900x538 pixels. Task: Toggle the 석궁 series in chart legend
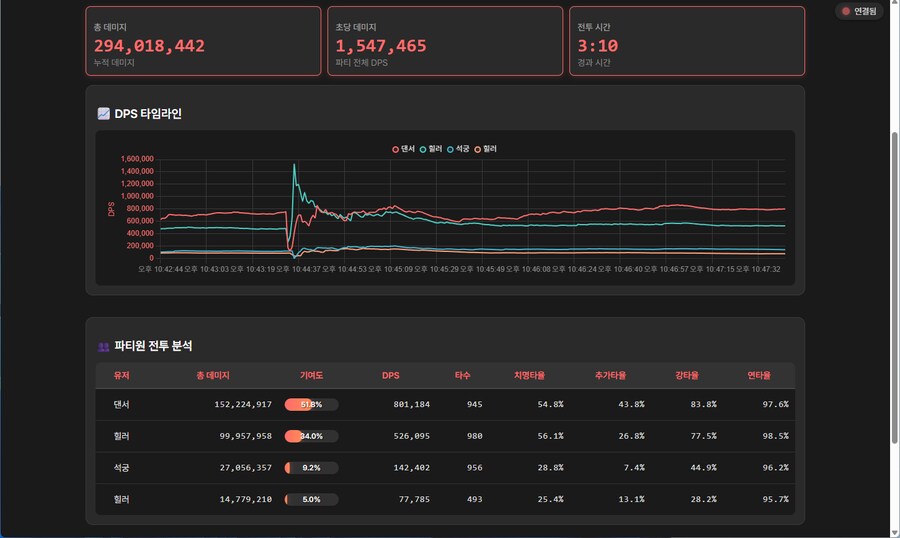(458, 149)
